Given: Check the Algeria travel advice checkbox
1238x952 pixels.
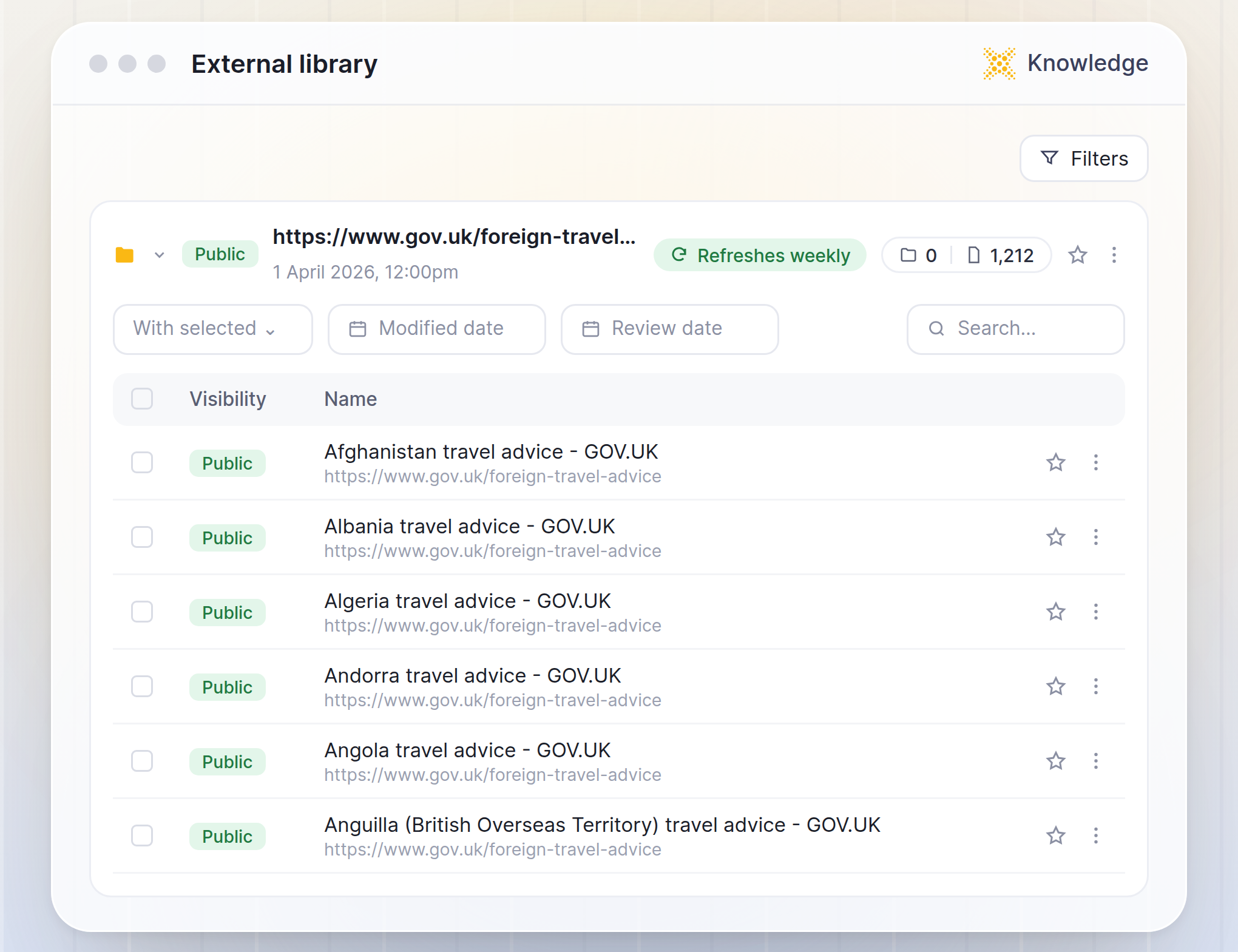Looking at the screenshot, I should pyautogui.click(x=142, y=612).
